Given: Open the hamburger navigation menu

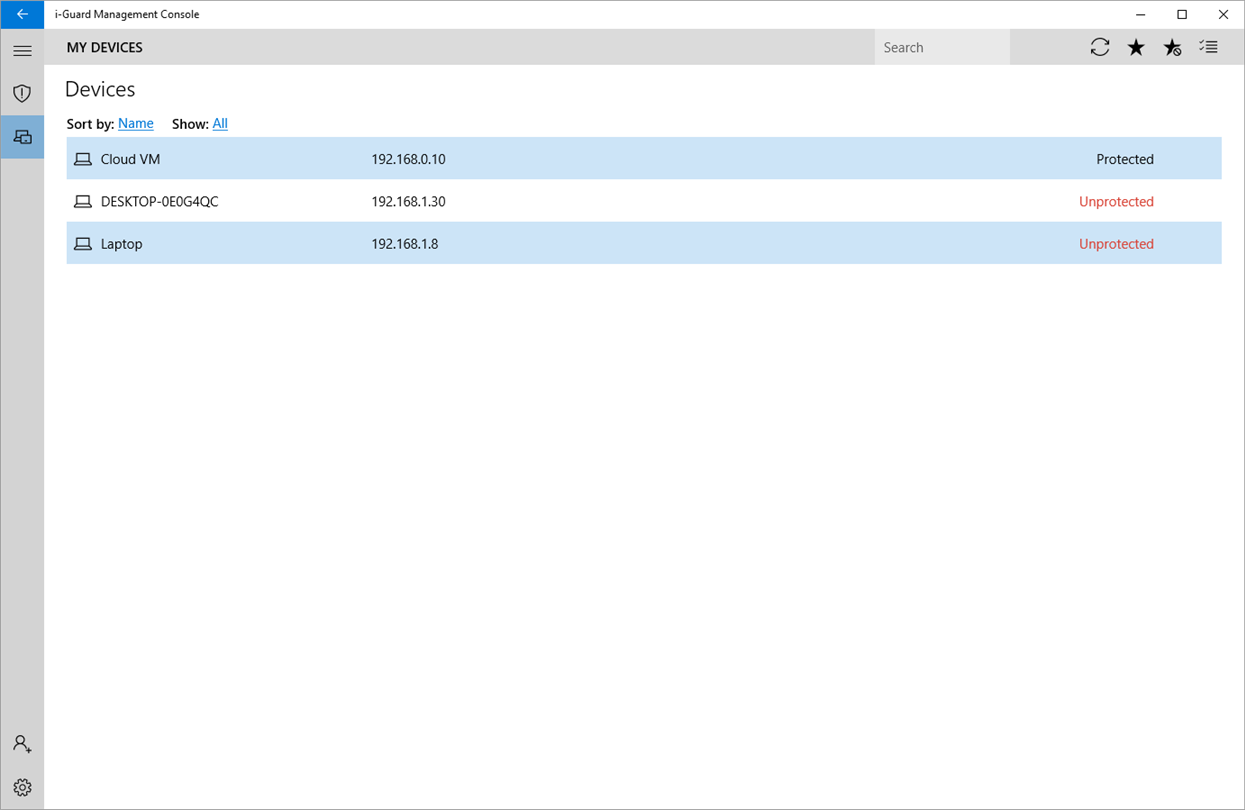Looking at the screenshot, I should (x=22, y=50).
